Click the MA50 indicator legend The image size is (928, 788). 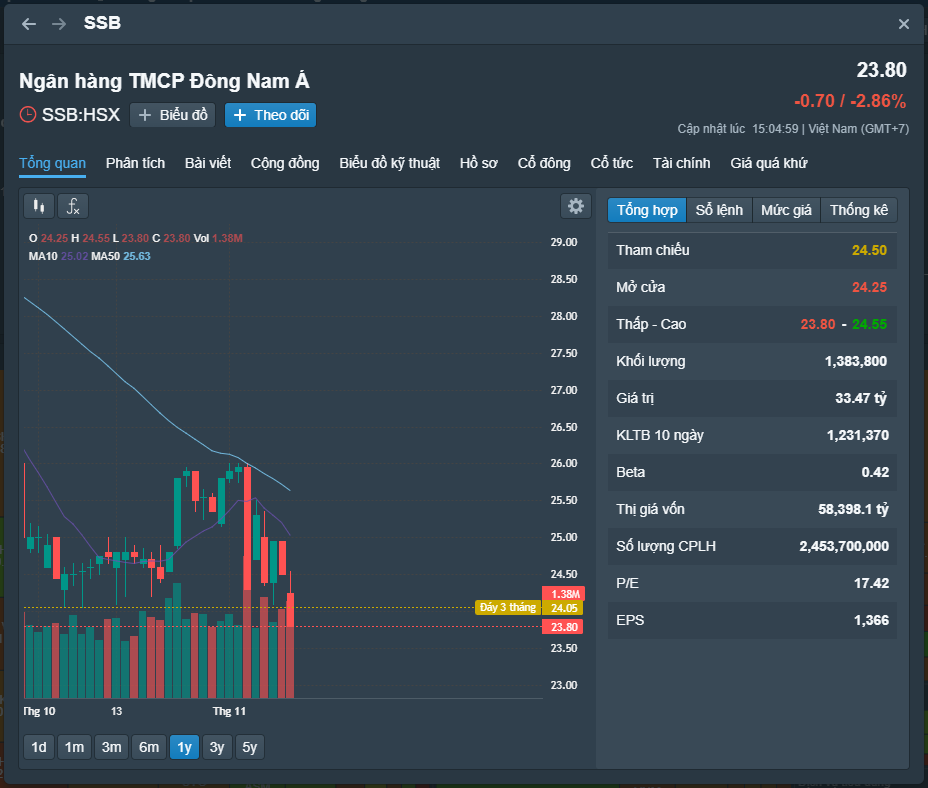coord(121,256)
